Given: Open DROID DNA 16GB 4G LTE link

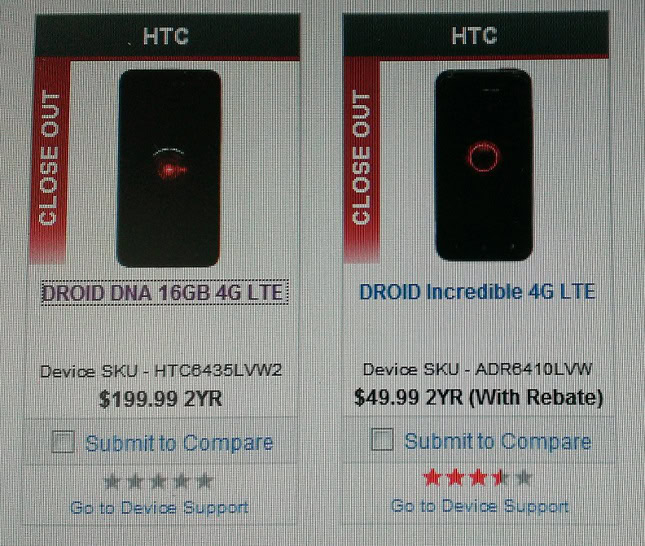Looking at the screenshot, I should pyautogui.click(x=162, y=293).
